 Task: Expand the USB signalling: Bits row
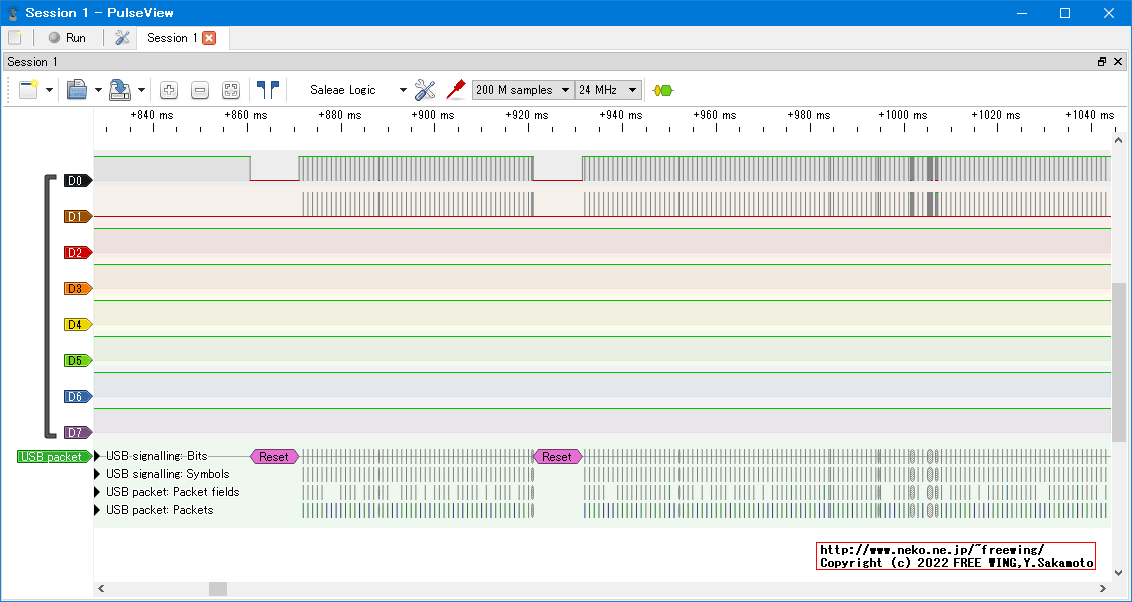pos(98,456)
